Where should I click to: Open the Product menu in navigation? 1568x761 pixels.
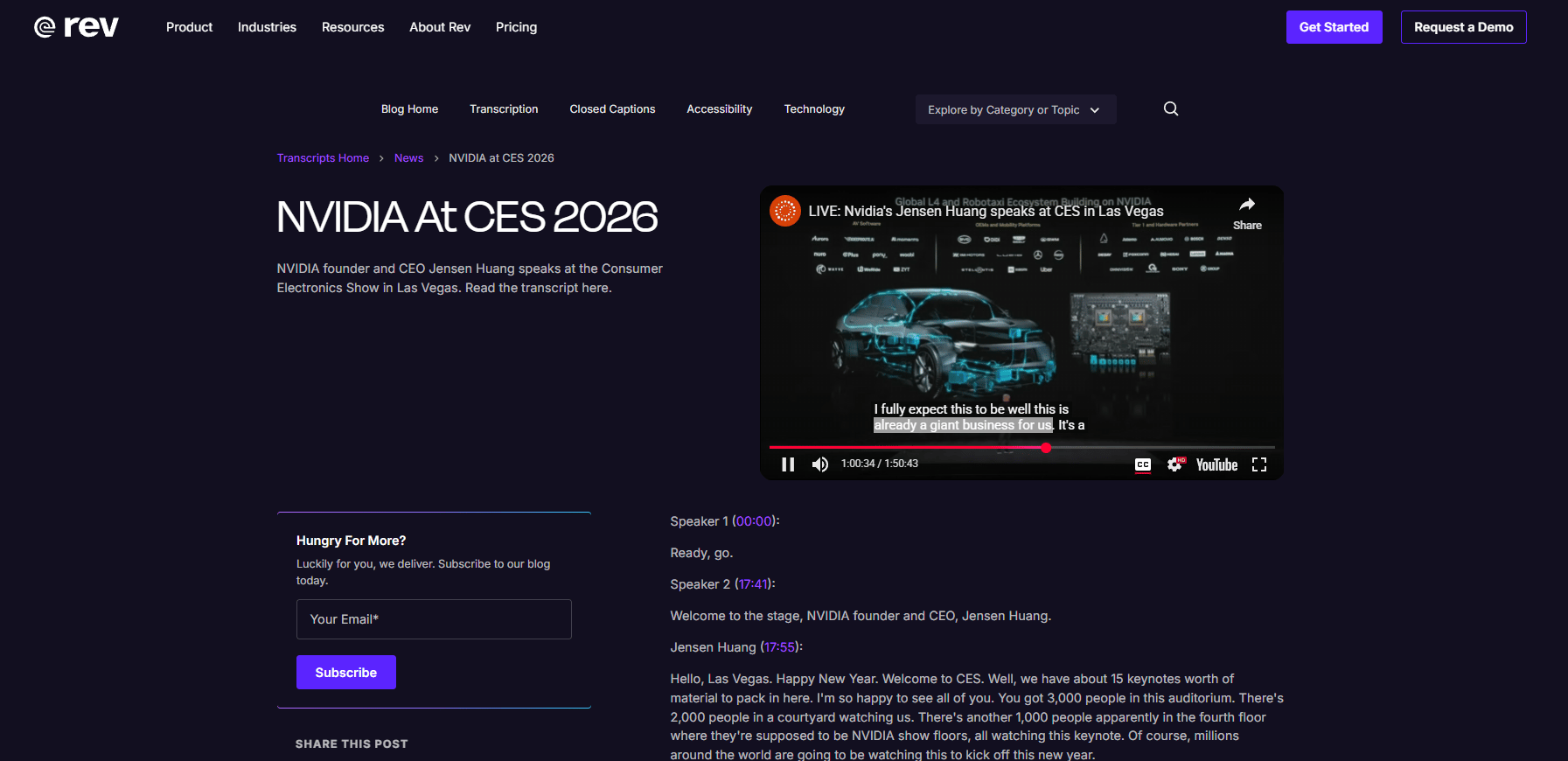(x=189, y=27)
